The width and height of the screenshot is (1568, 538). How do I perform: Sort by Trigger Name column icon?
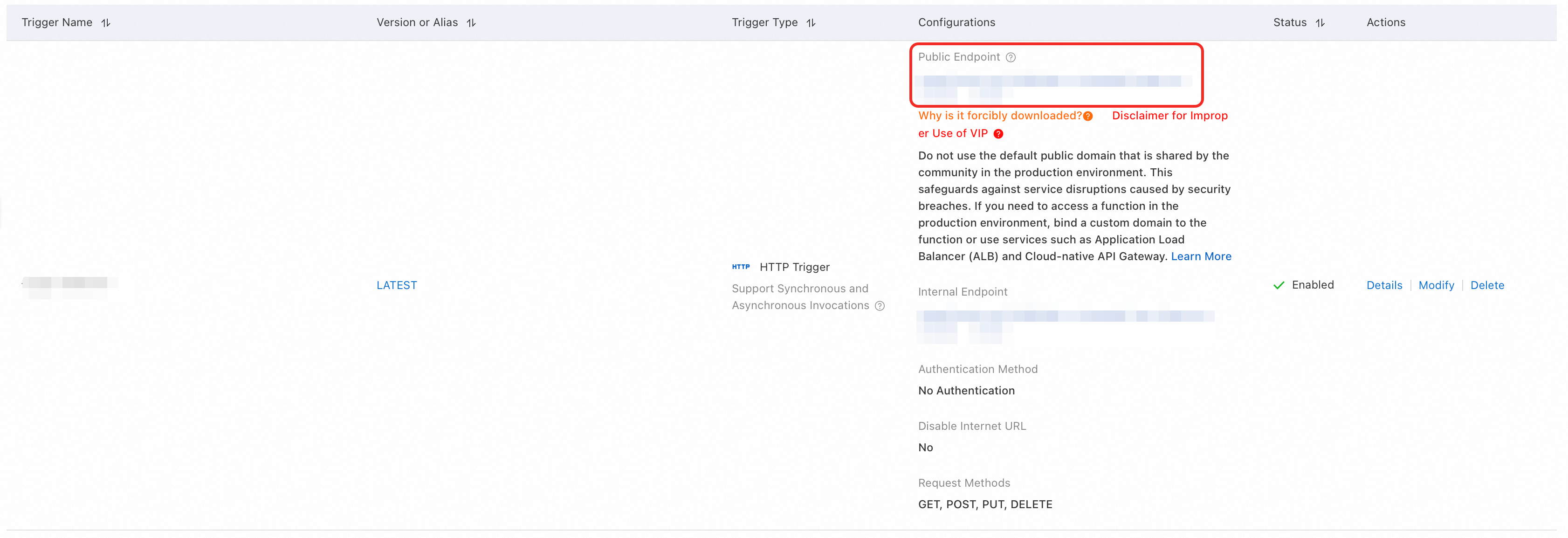pyautogui.click(x=106, y=22)
